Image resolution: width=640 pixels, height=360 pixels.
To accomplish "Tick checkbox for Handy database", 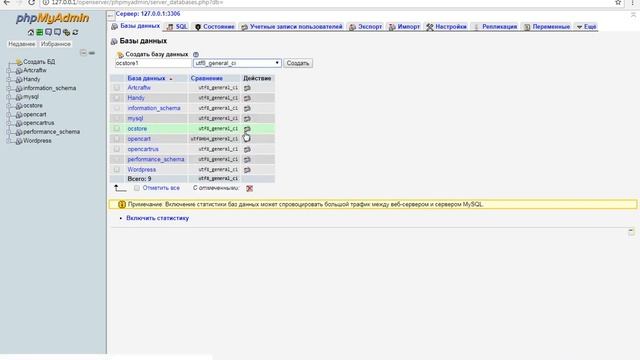I will click(x=117, y=98).
